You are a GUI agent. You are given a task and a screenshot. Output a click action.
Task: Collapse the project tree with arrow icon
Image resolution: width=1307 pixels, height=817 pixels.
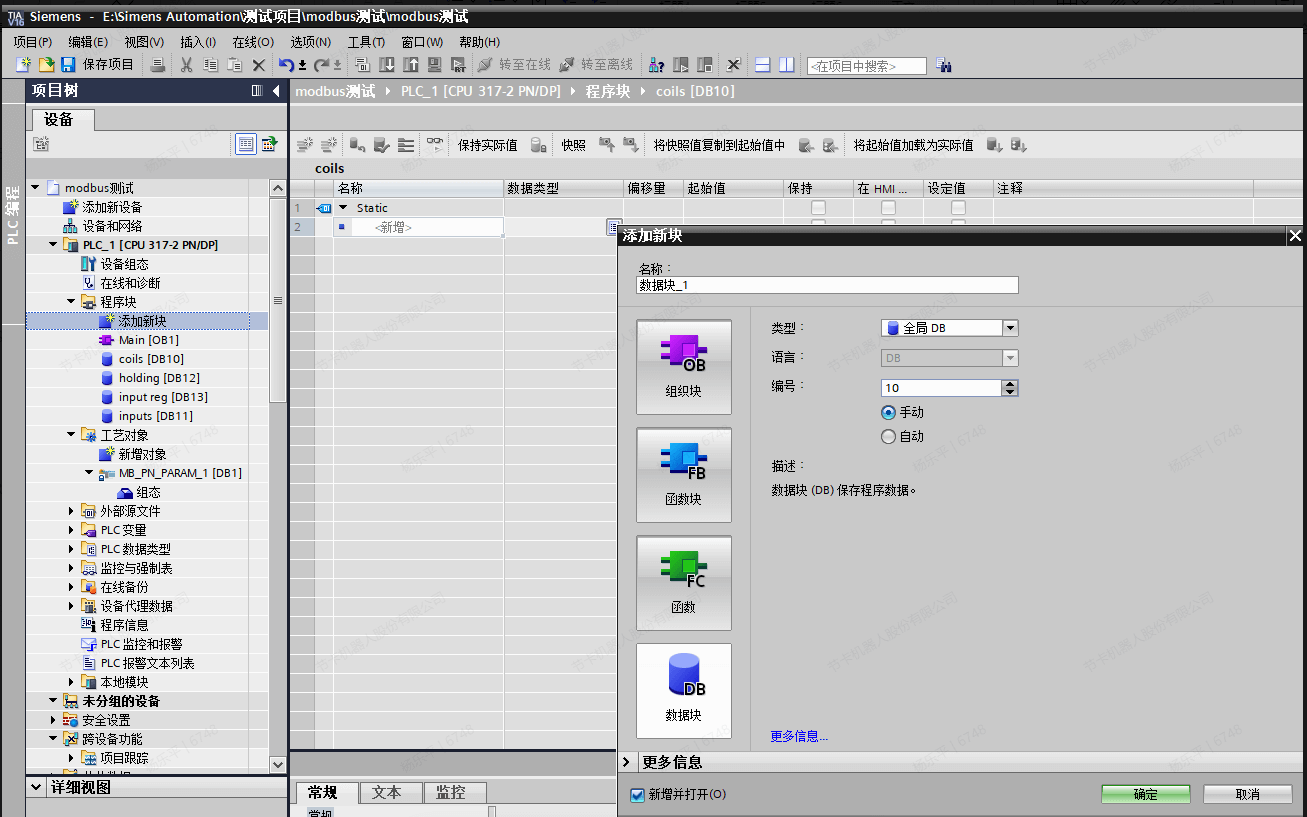pyautogui.click(x=276, y=91)
